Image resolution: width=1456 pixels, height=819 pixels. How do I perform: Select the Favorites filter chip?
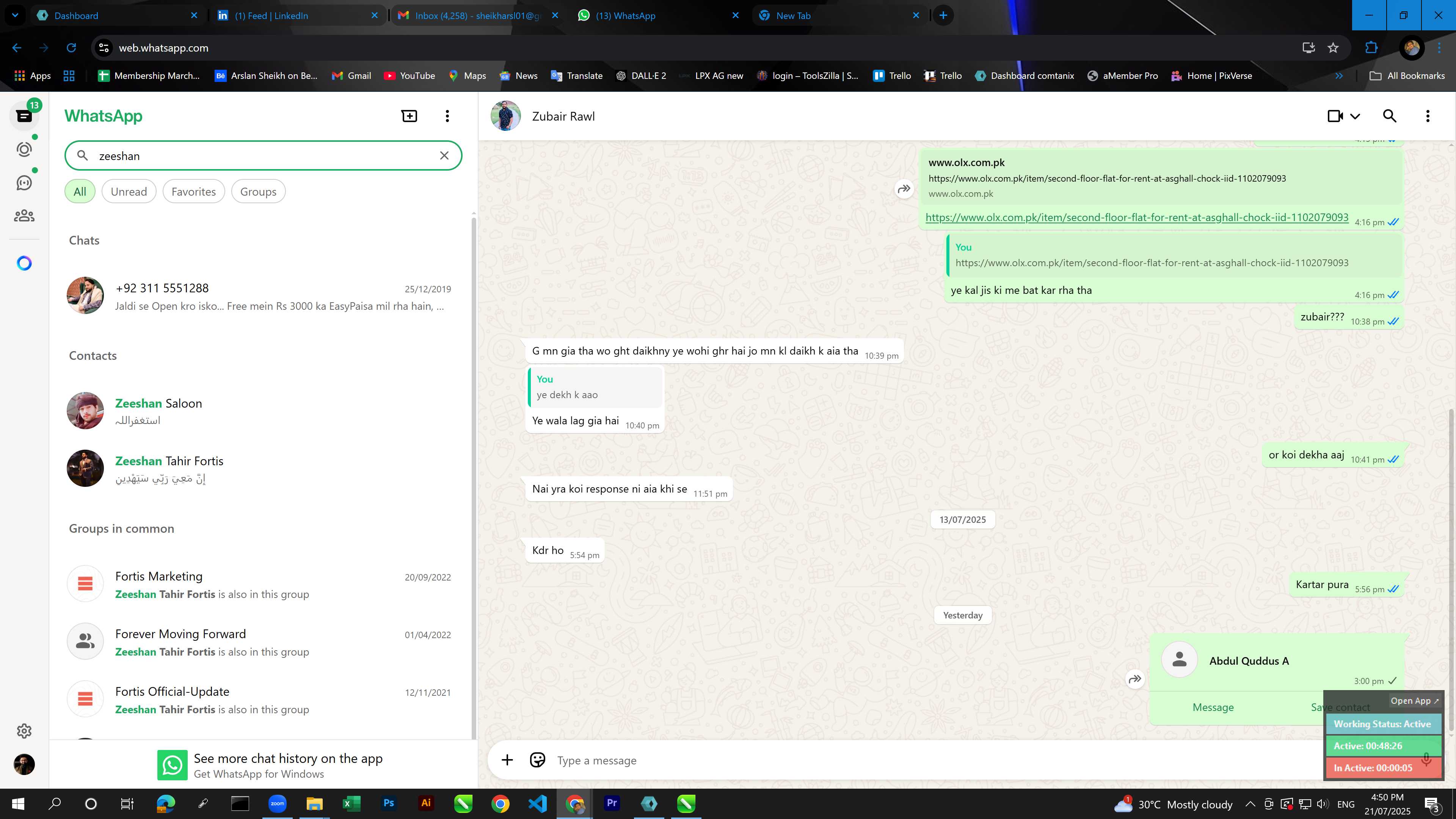pos(193,191)
